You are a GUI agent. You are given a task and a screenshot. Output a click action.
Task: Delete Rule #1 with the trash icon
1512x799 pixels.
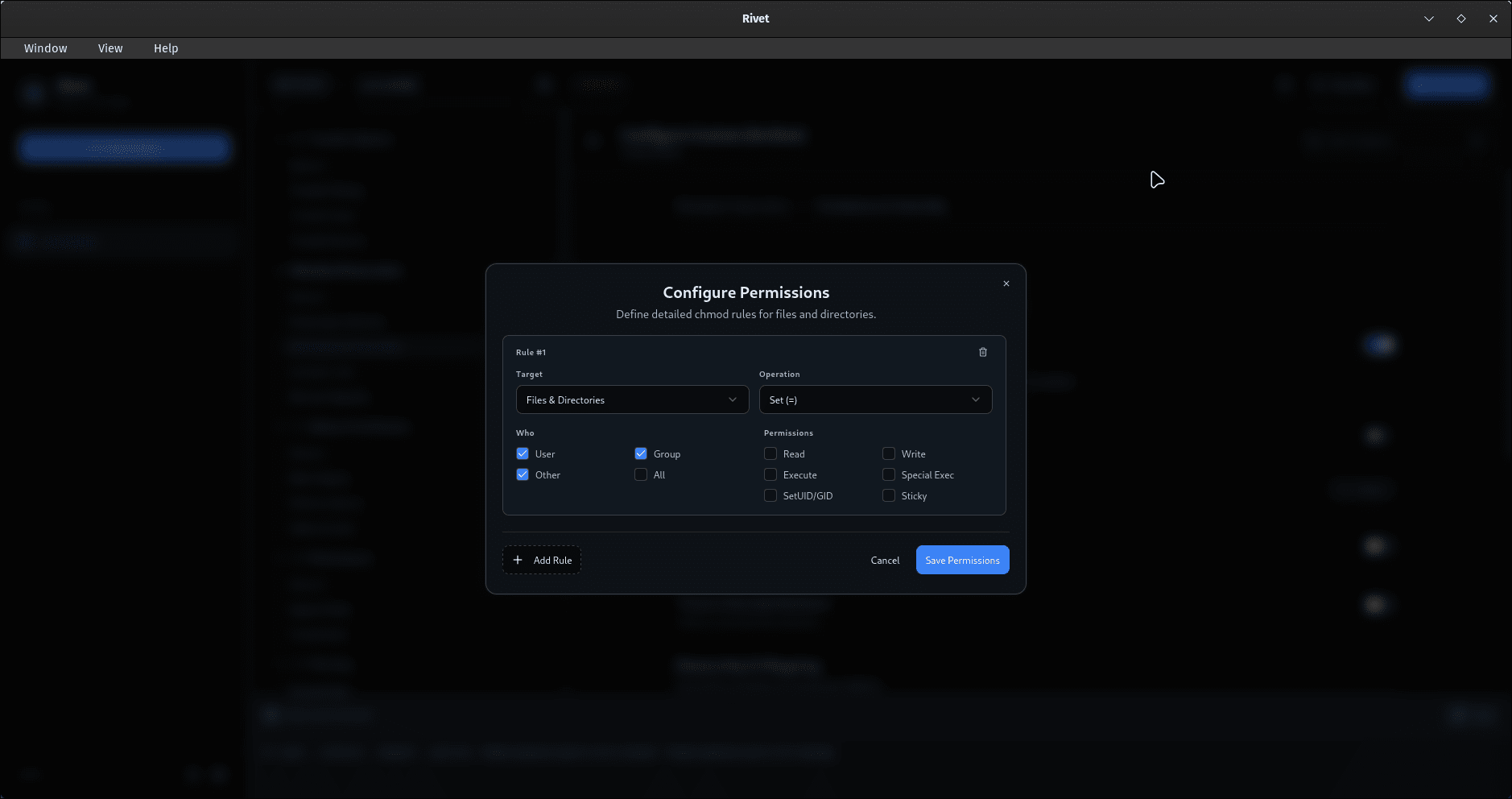[x=982, y=352]
